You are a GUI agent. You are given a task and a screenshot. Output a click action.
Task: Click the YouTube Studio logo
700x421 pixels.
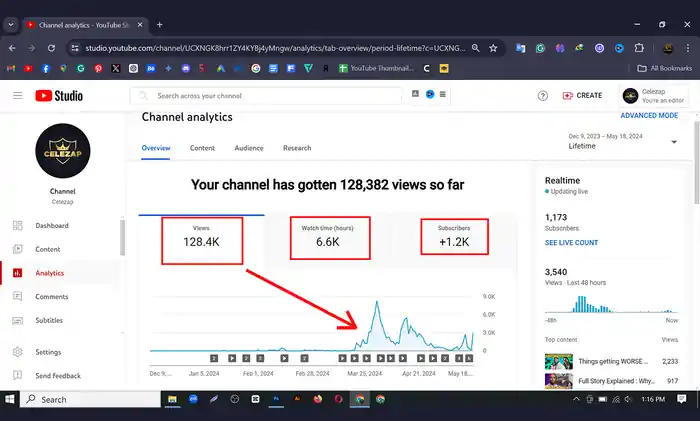tap(59, 96)
